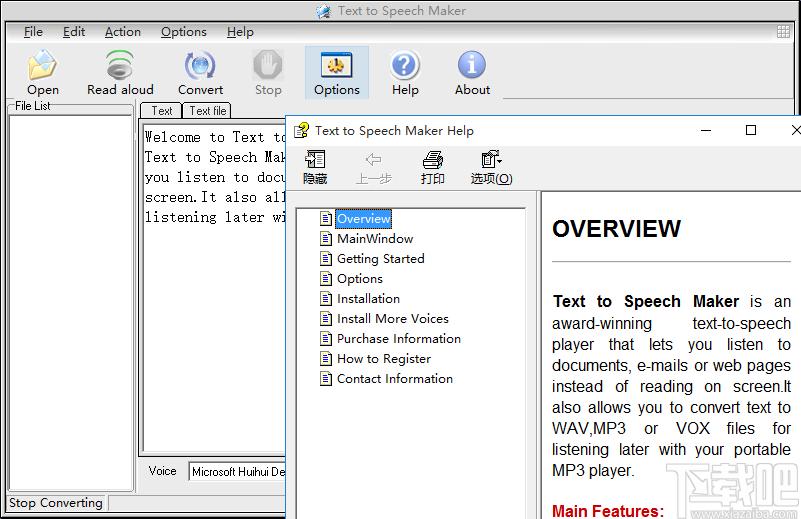Switch to the Text file tab
Image resolution: width=801 pixels, height=519 pixels.
tap(207, 110)
